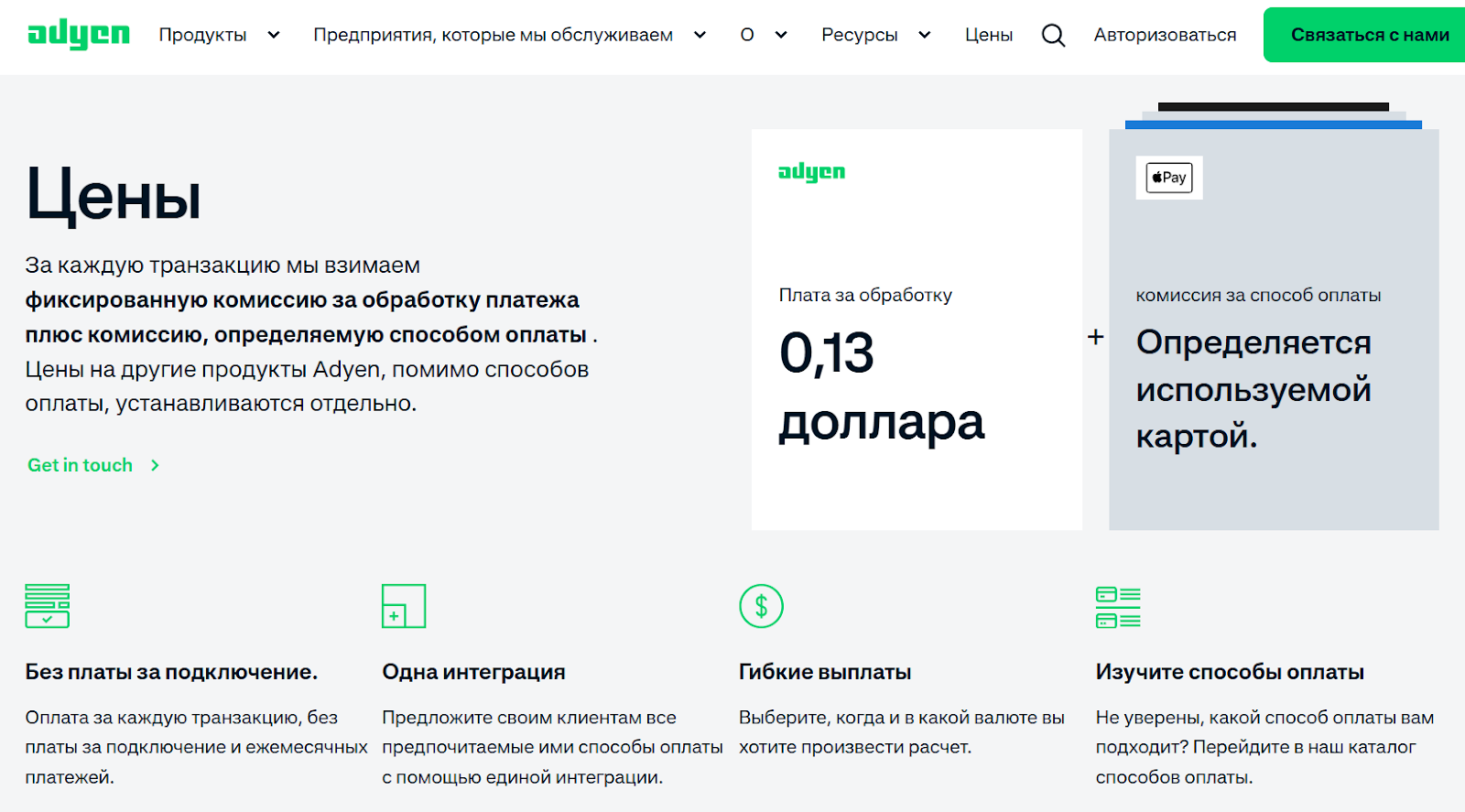
Task: Open Предприятия, которые мы обслуживаем menu
Action: (x=493, y=35)
